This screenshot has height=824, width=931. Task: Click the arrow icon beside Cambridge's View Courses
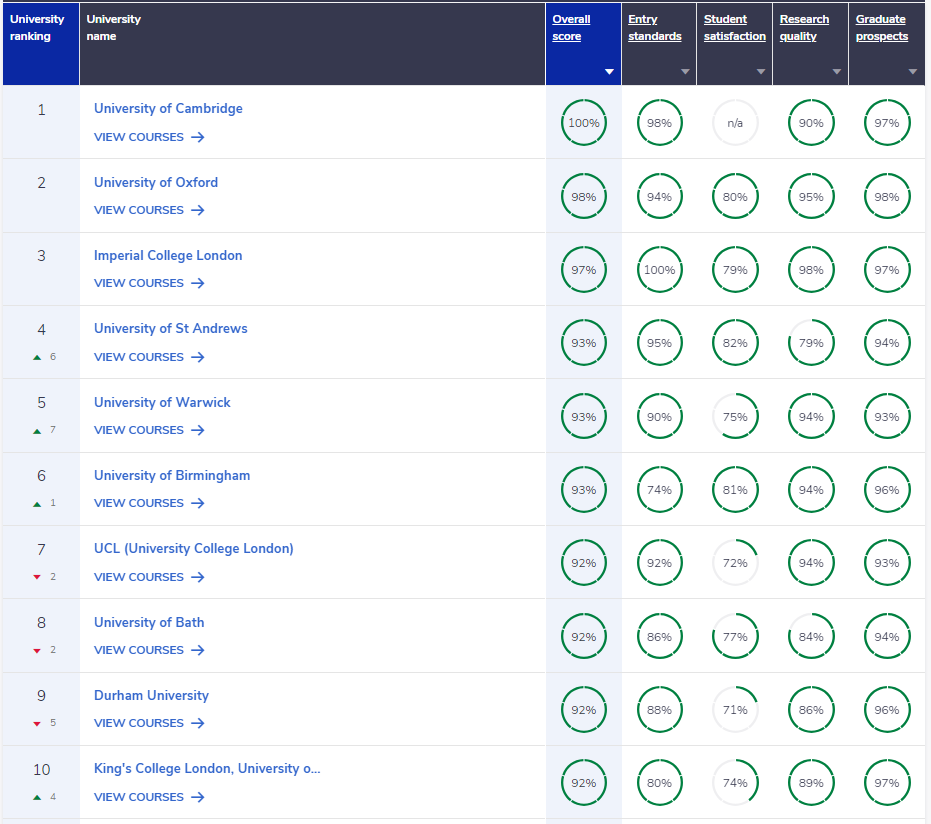(x=197, y=137)
